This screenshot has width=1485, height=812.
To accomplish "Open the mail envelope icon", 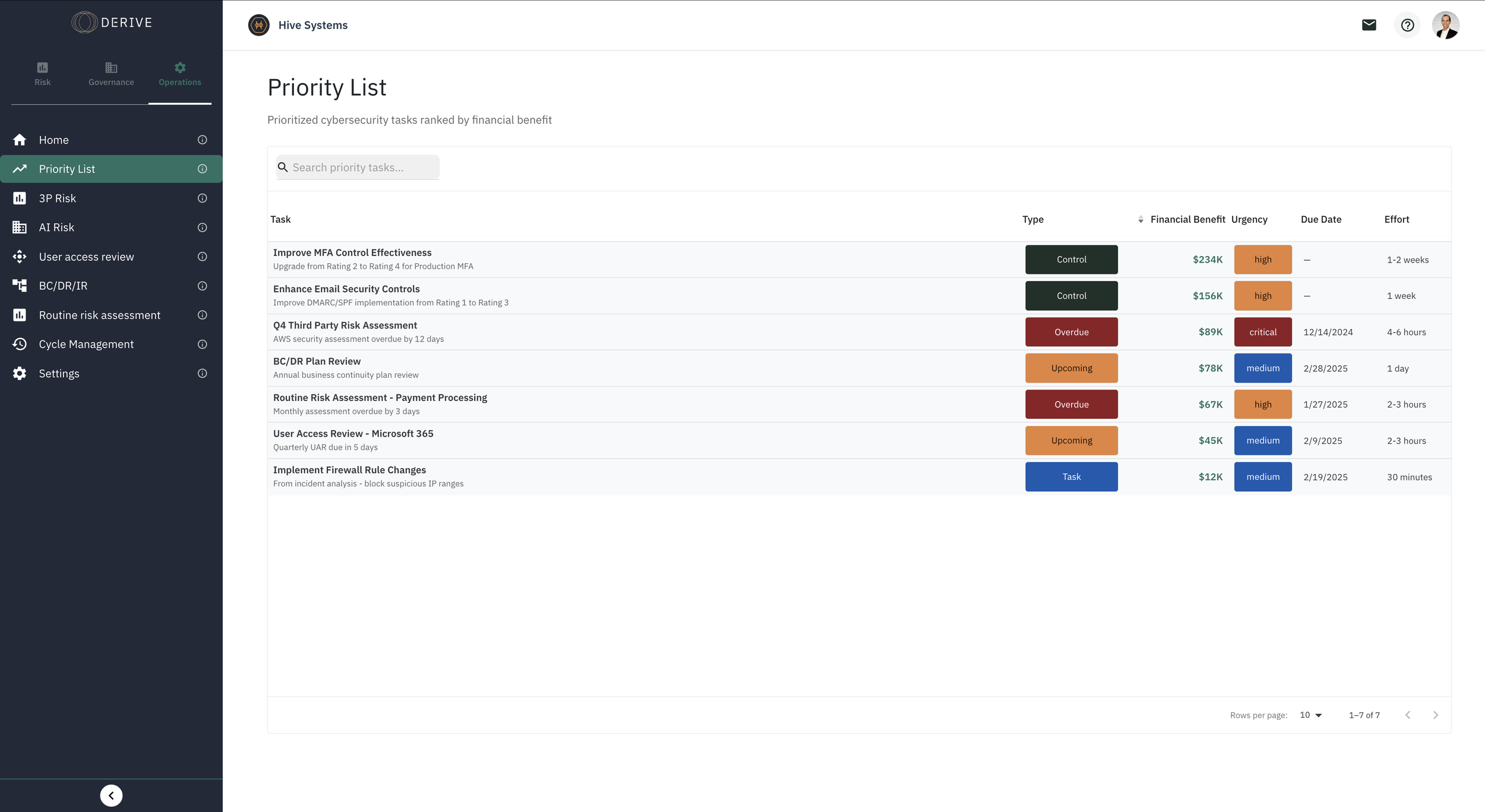I will pyautogui.click(x=1369, y=25).
